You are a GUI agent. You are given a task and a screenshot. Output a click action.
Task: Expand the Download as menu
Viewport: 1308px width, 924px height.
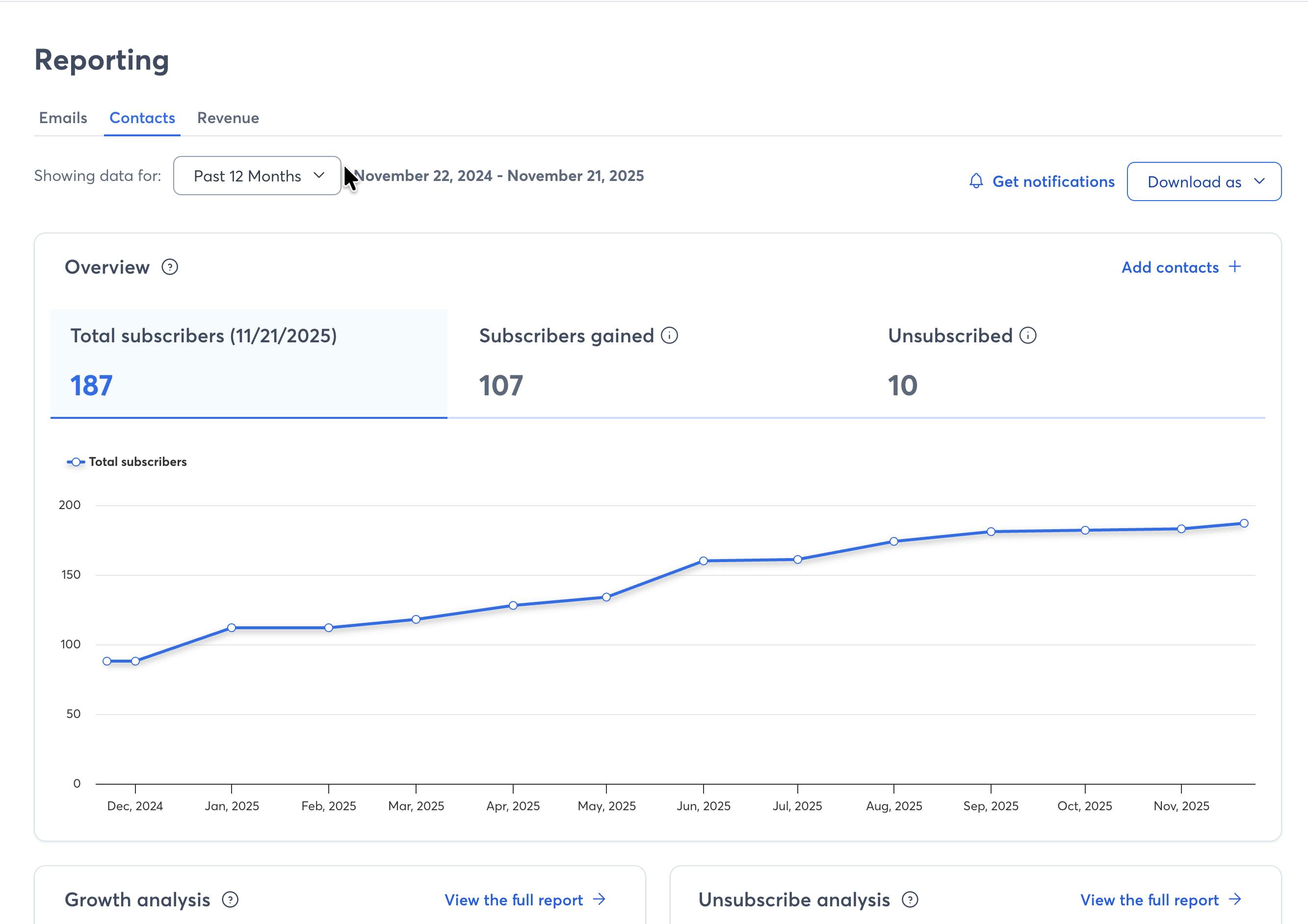pyautogui.click(x=1204, y=181)
